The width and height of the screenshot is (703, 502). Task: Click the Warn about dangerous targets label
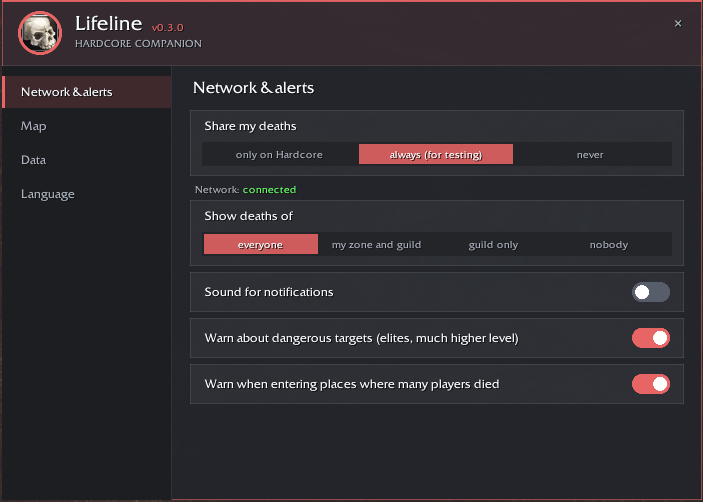click(x=361, y=338)
